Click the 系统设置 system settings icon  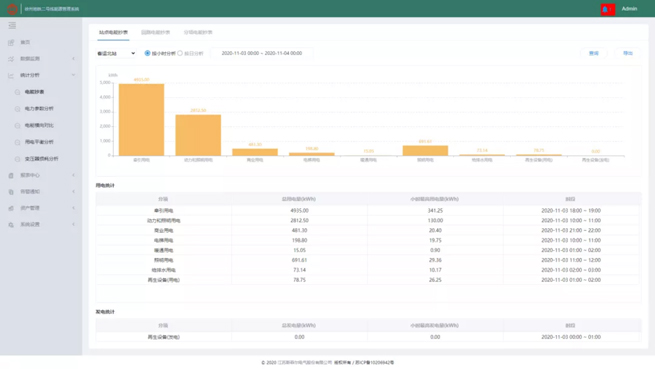click(11, 225)
